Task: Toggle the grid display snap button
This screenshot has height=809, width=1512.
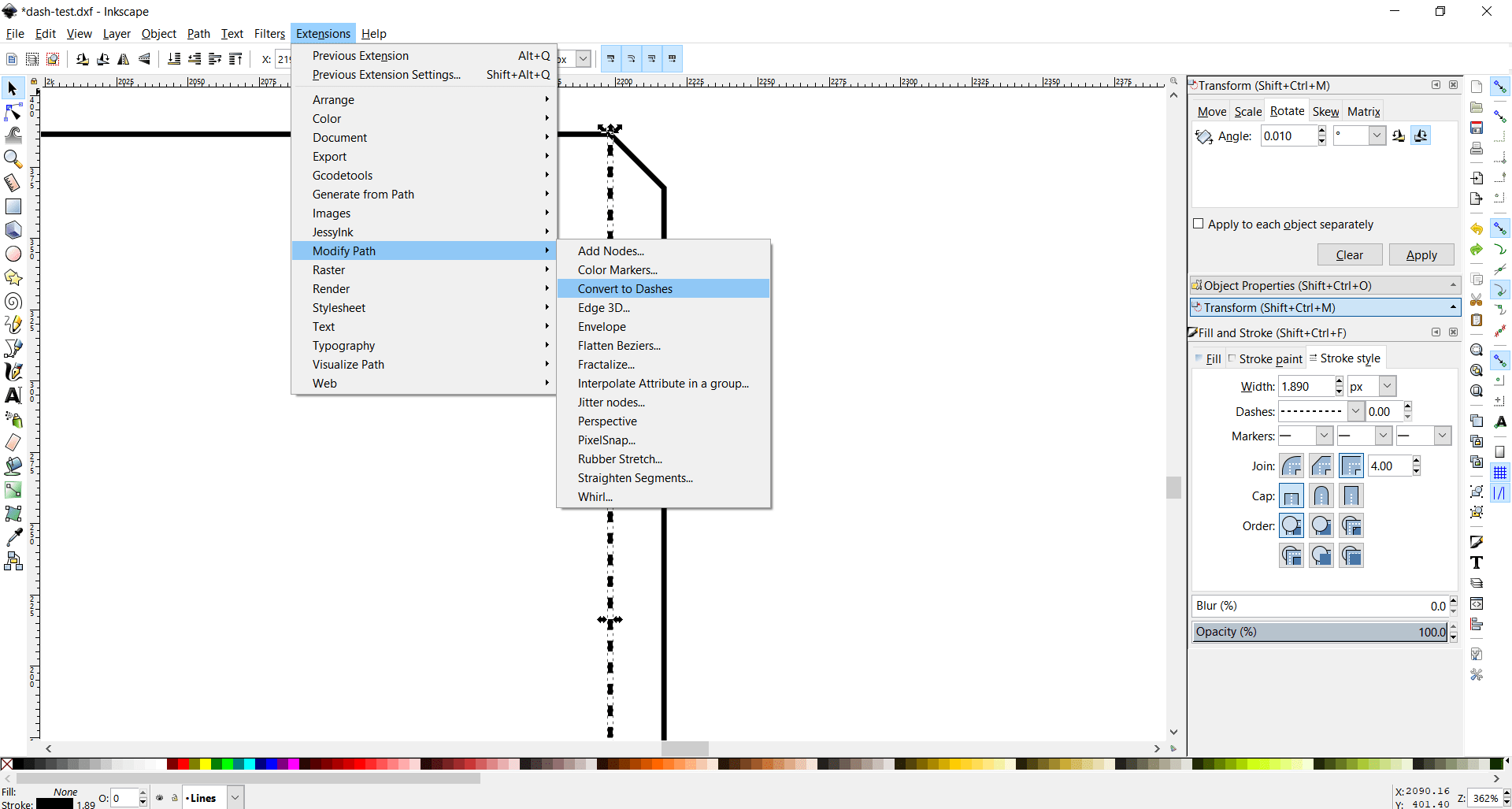Action: (1500, 473)
